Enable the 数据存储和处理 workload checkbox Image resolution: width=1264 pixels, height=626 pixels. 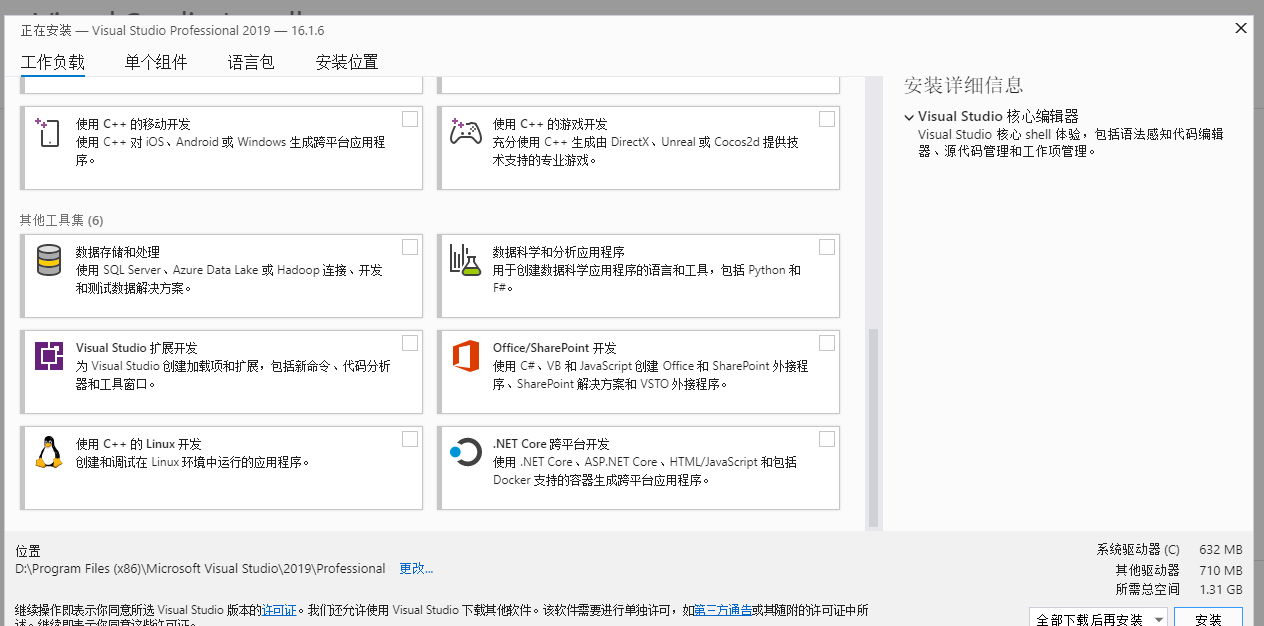click(410, 247)
